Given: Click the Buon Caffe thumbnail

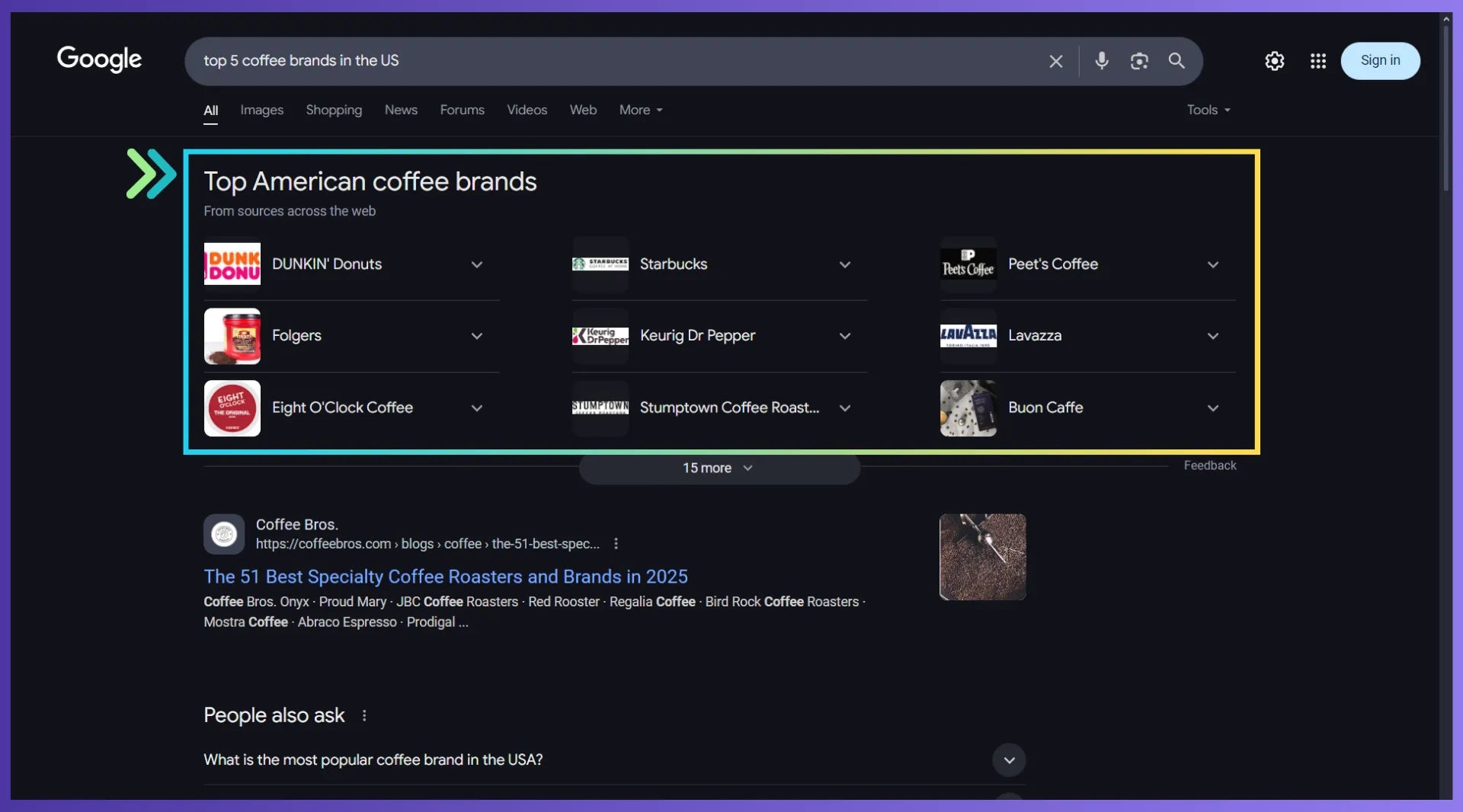Looking at the screenshot, I should click(968, 408).
